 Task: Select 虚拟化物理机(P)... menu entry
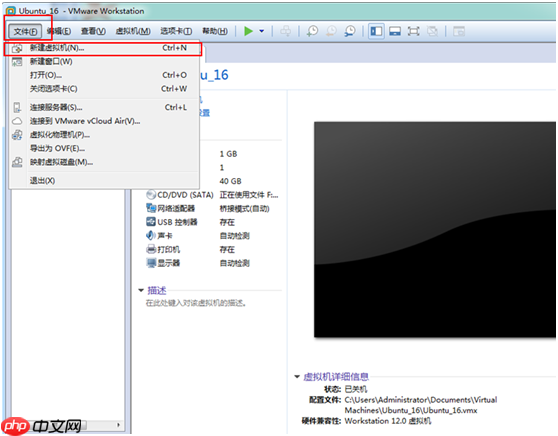[x=103, y=135]
